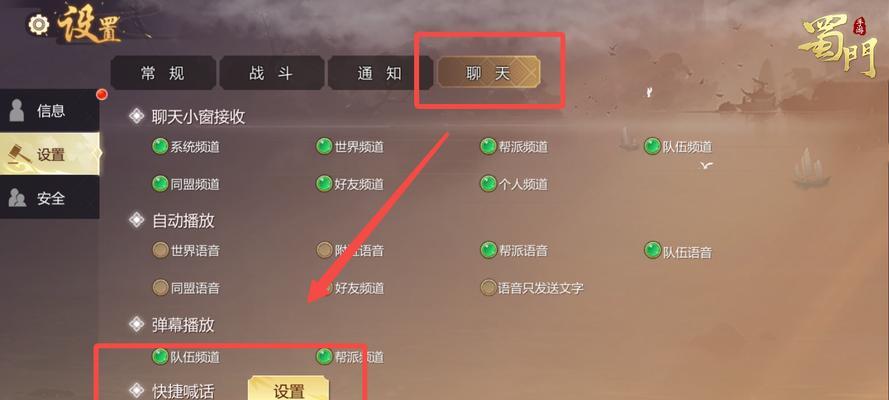Click the diamond icon beside 自动播放

point(136,220)
